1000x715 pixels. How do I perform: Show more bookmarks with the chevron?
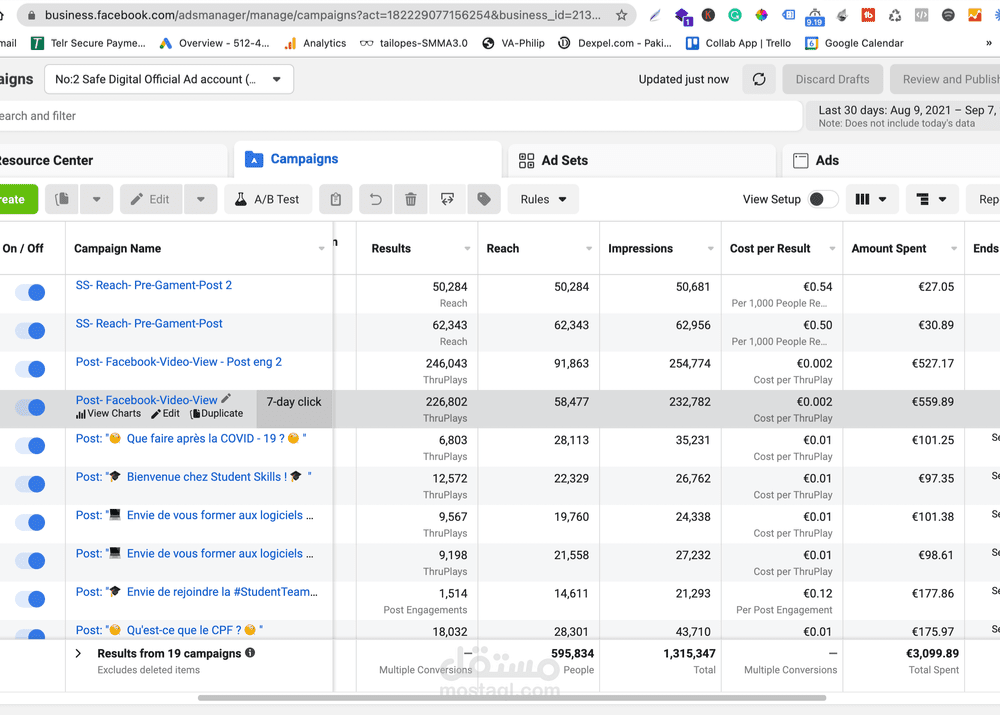pos(989,43)
